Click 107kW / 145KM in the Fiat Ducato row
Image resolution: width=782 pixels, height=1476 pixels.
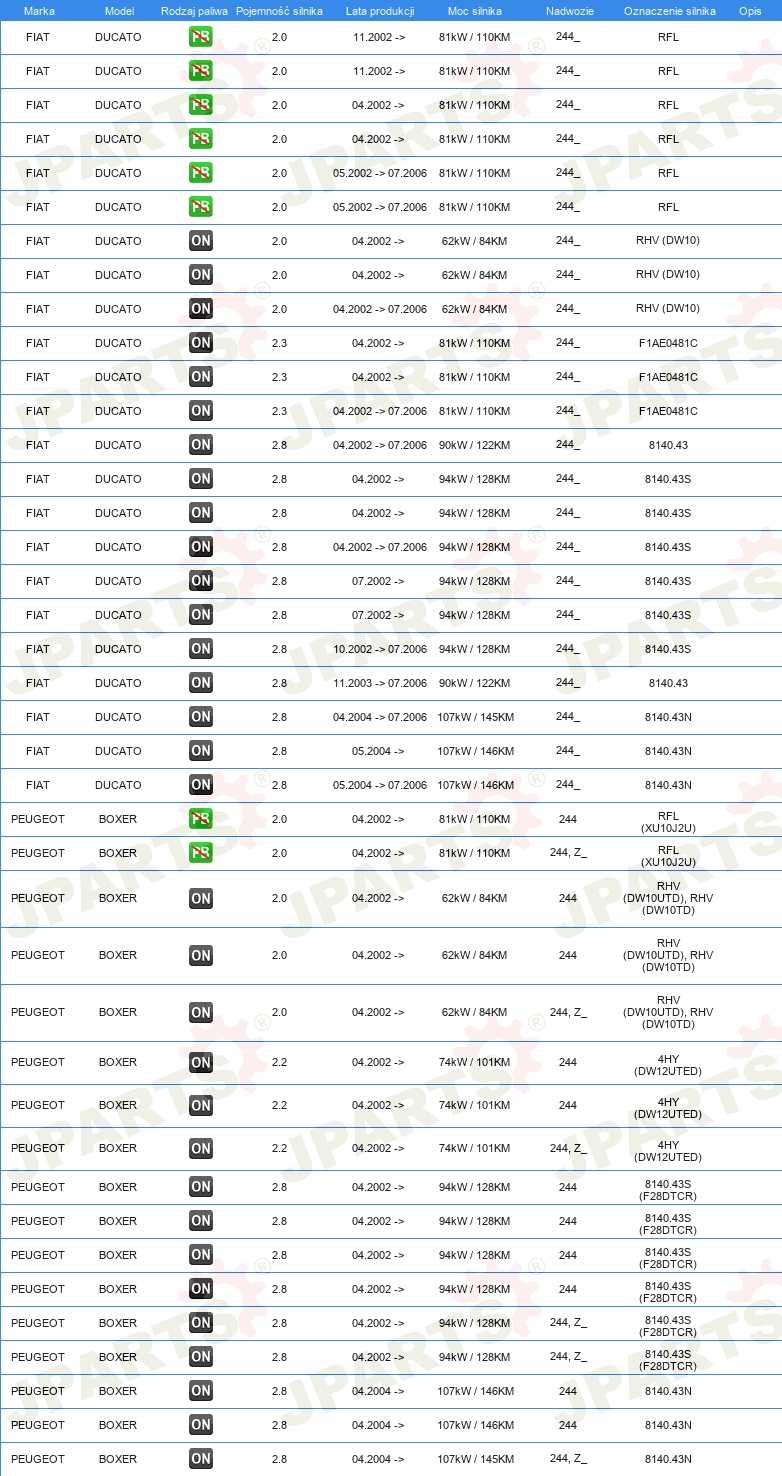coord(475,717)
